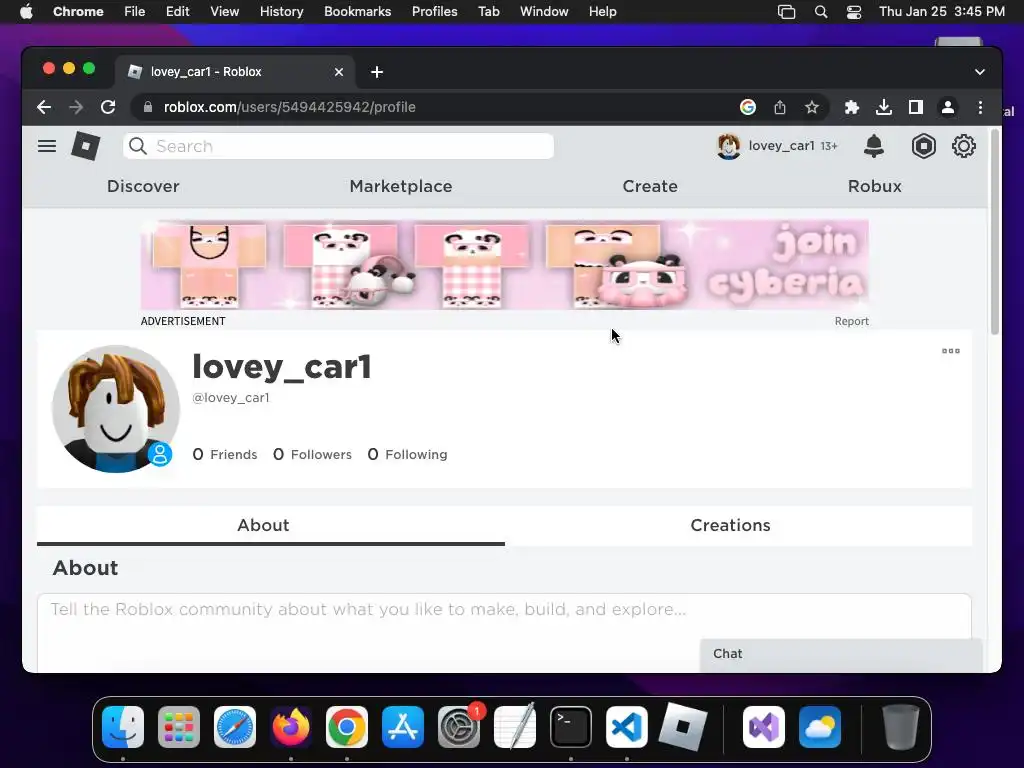Click the large profile avatar picture

(116, 409)
